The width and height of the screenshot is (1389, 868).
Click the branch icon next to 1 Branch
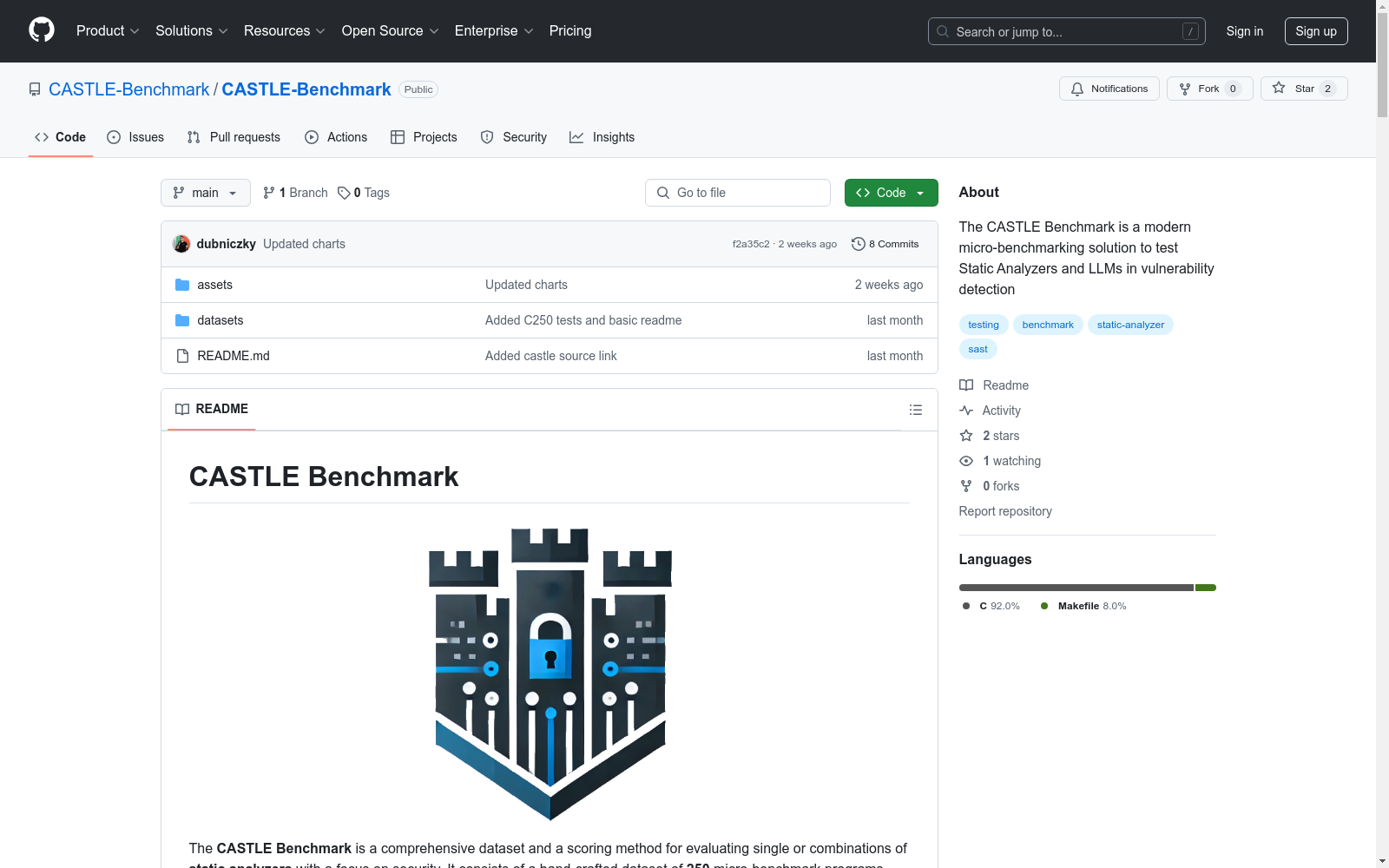point(269,193)
